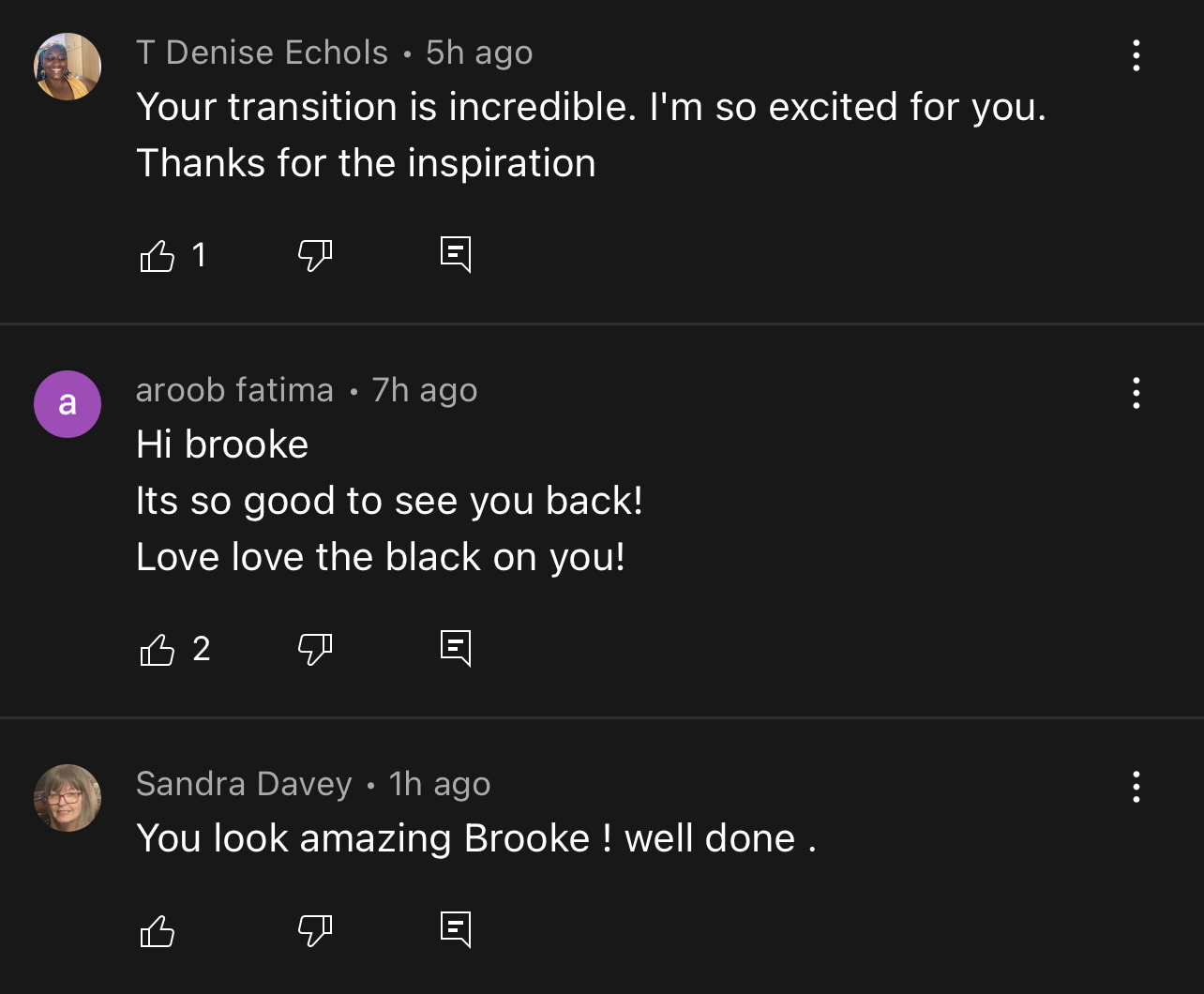This screenshot has width=1204, height=994.
Task: Open more options for Sandra Davey's comment
Action: coord(1136,787)
